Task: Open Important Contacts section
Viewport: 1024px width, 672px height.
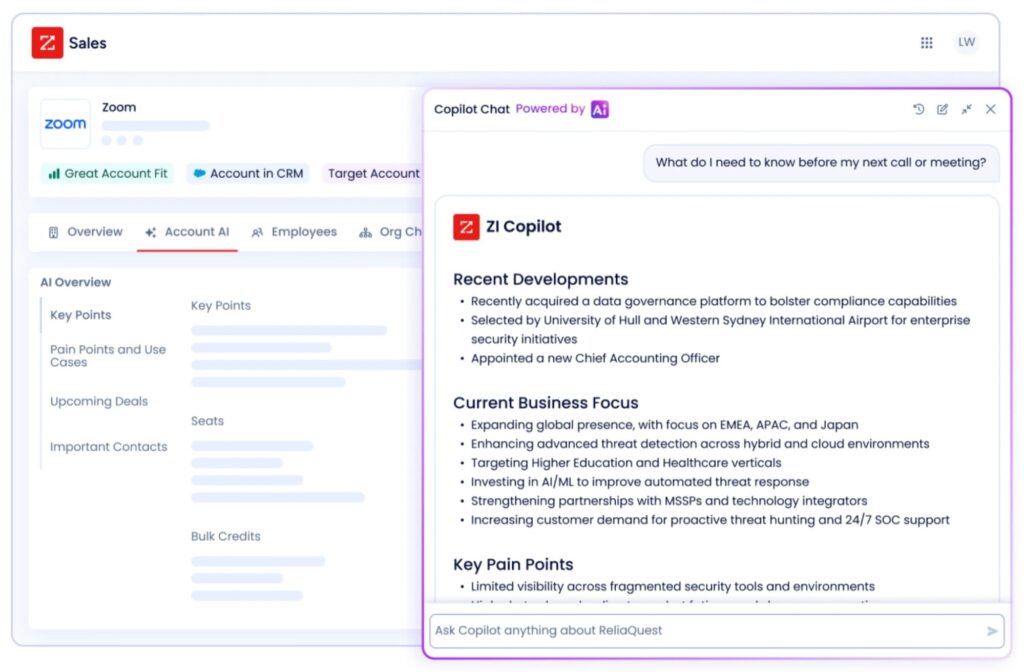Action: tap(108, 447)
